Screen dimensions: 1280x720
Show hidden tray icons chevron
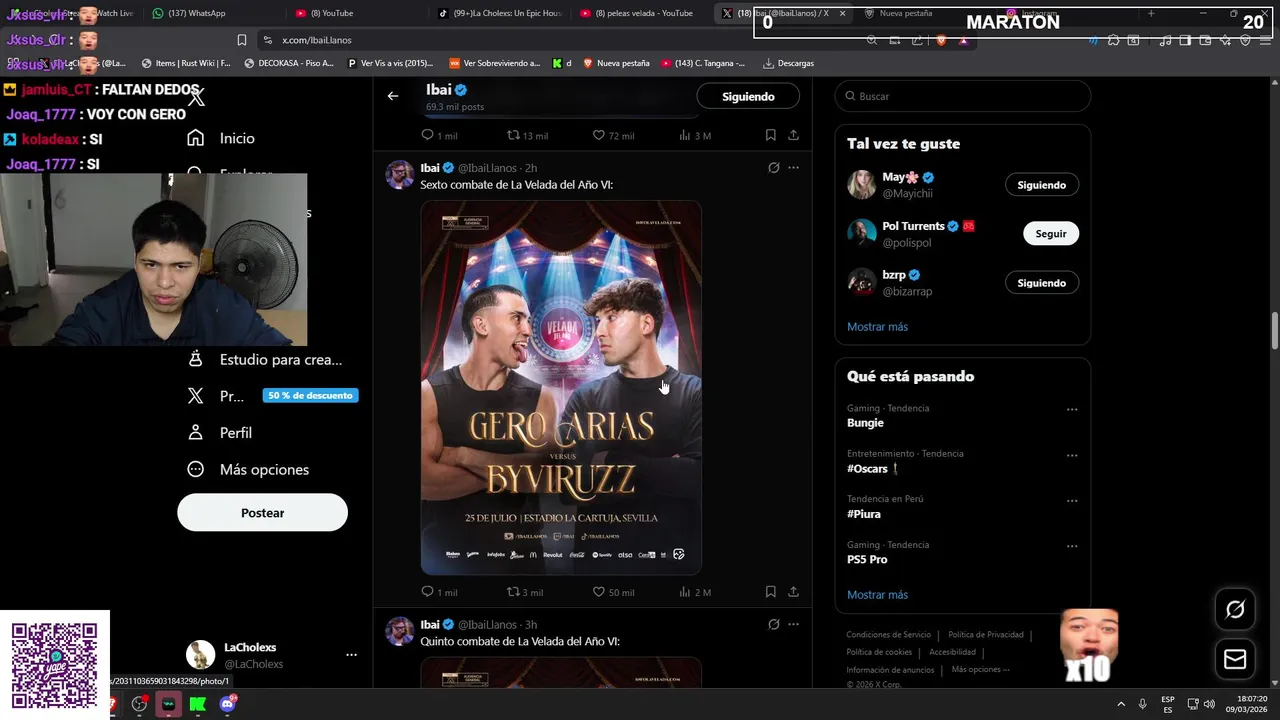click(1121, 704)
